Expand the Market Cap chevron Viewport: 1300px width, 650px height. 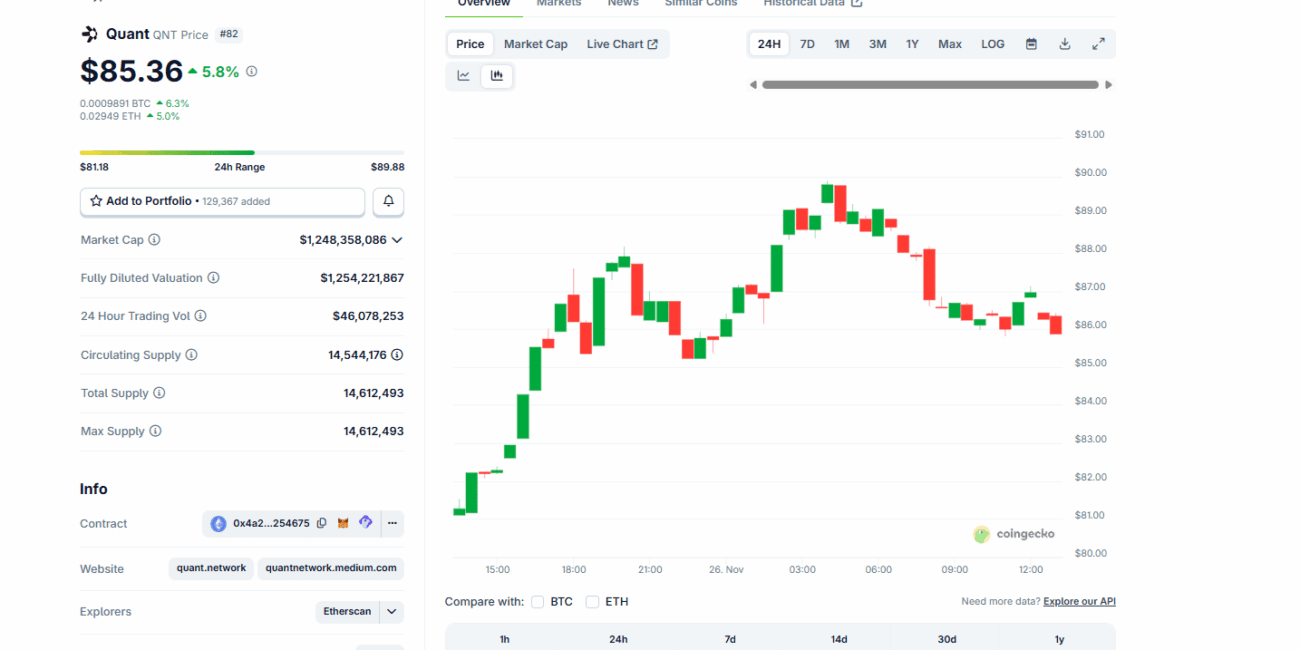(397, 240)
